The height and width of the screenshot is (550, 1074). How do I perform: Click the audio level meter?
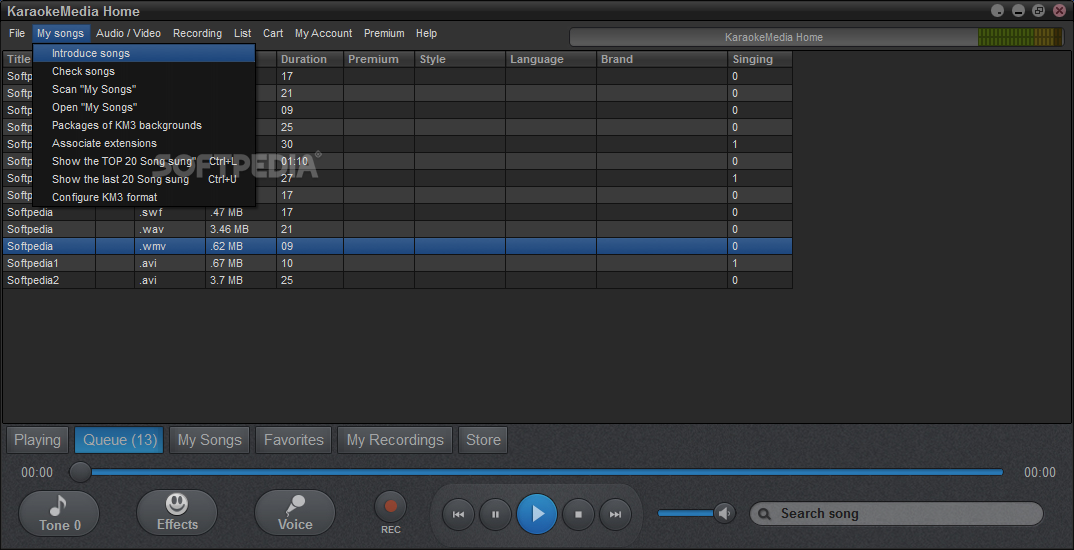[1021, 38]
